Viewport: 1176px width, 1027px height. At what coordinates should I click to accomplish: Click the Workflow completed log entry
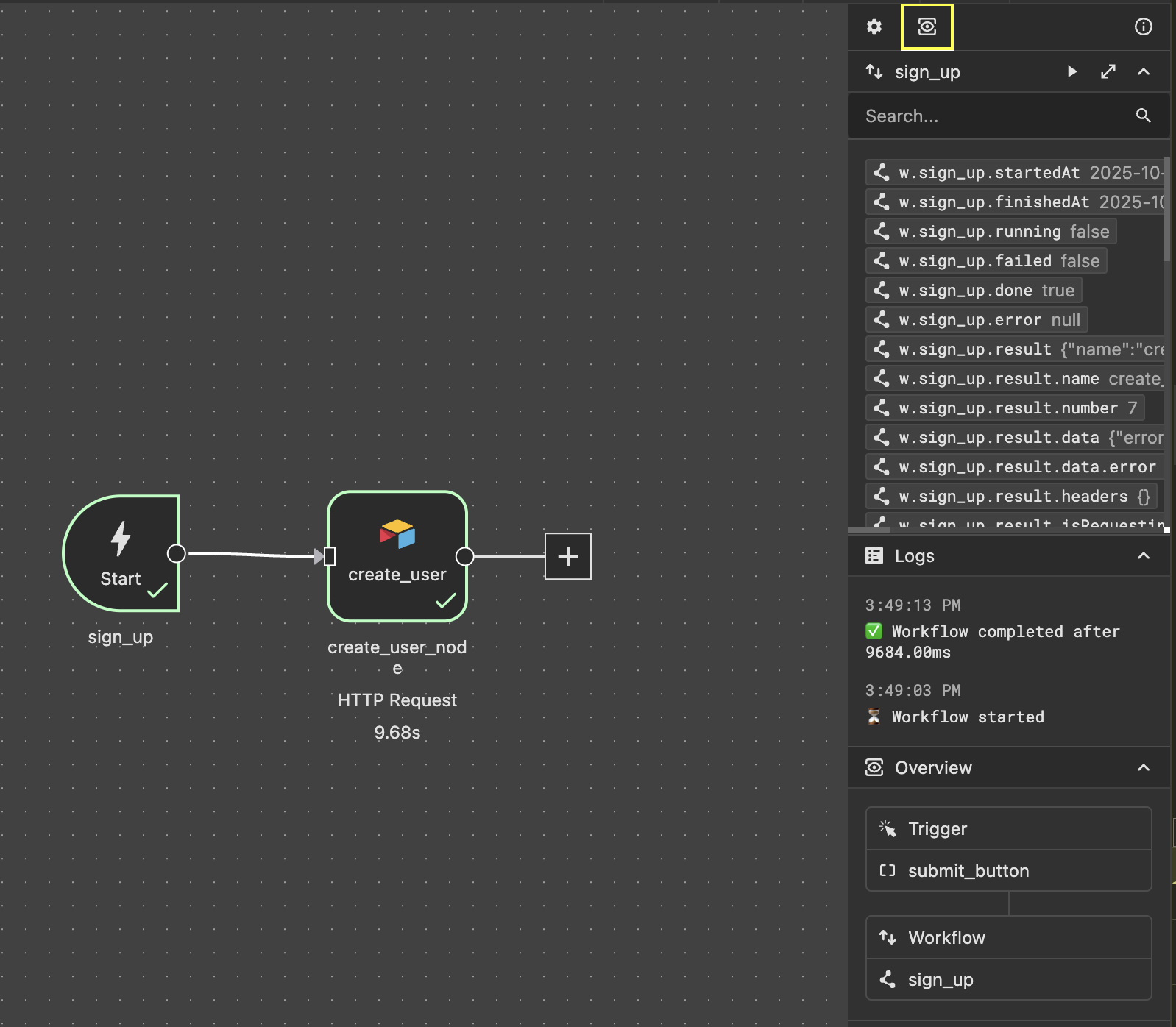(993, 642)
